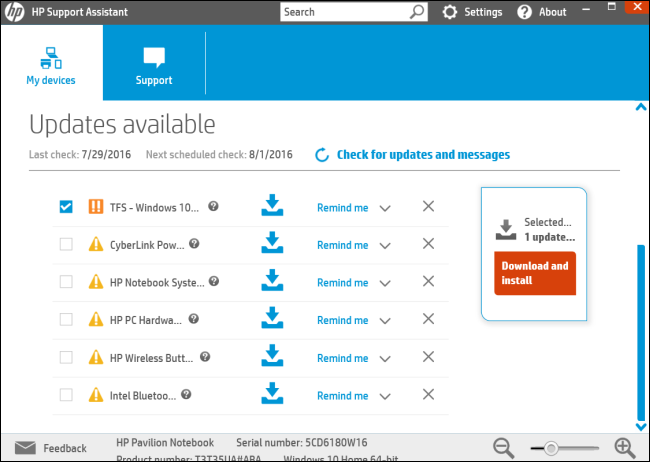Check the Intel Bluetoo... checkbox
Image resolution: width=650 pixels, height=462 pixels.
coord(66,394)
